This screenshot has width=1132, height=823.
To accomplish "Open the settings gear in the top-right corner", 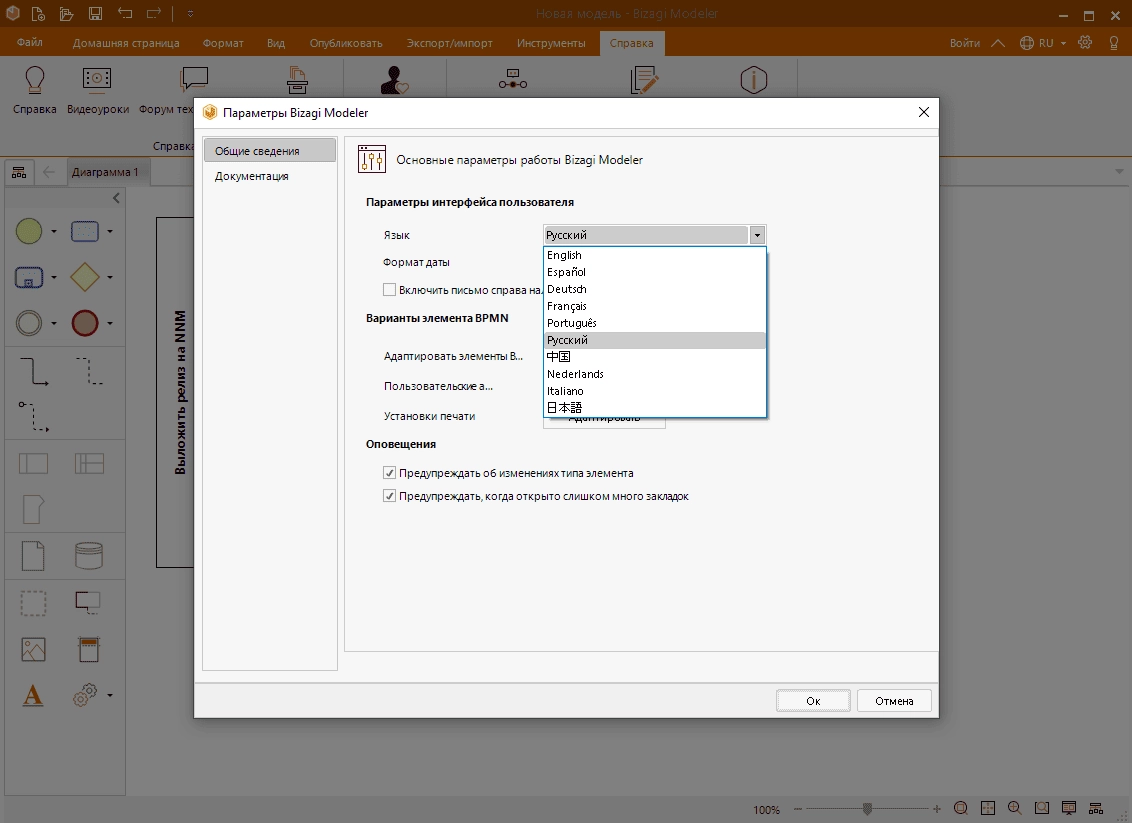I will tap(1085, 43).
